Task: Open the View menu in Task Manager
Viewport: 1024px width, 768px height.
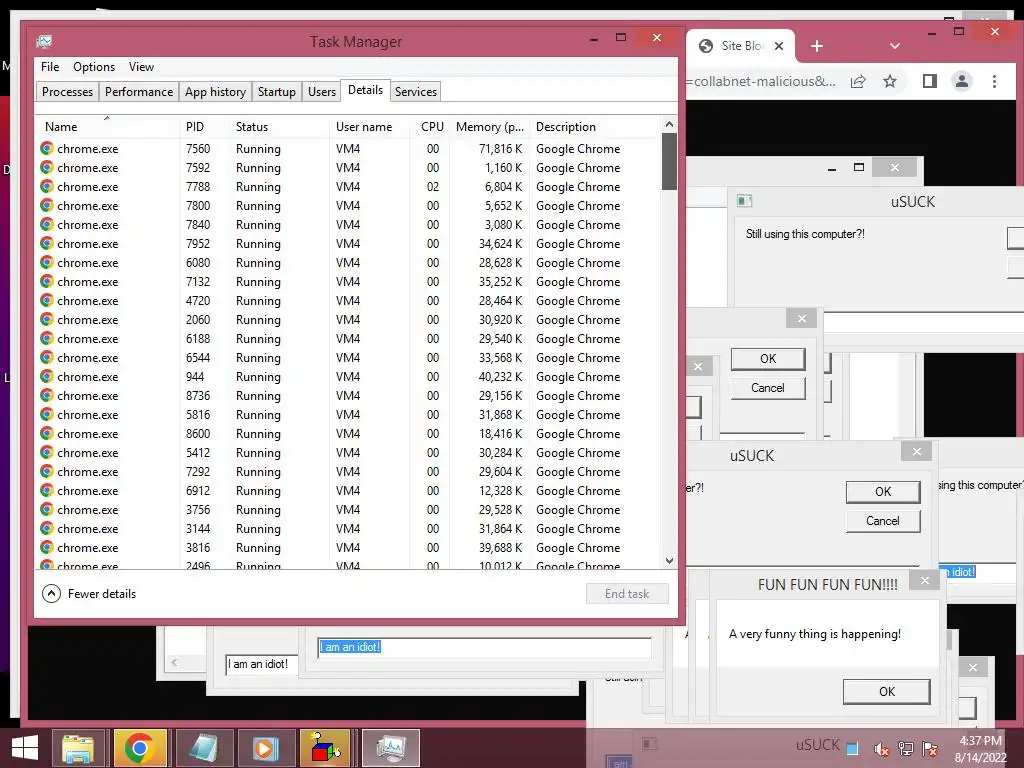Action: click(141, 67)
